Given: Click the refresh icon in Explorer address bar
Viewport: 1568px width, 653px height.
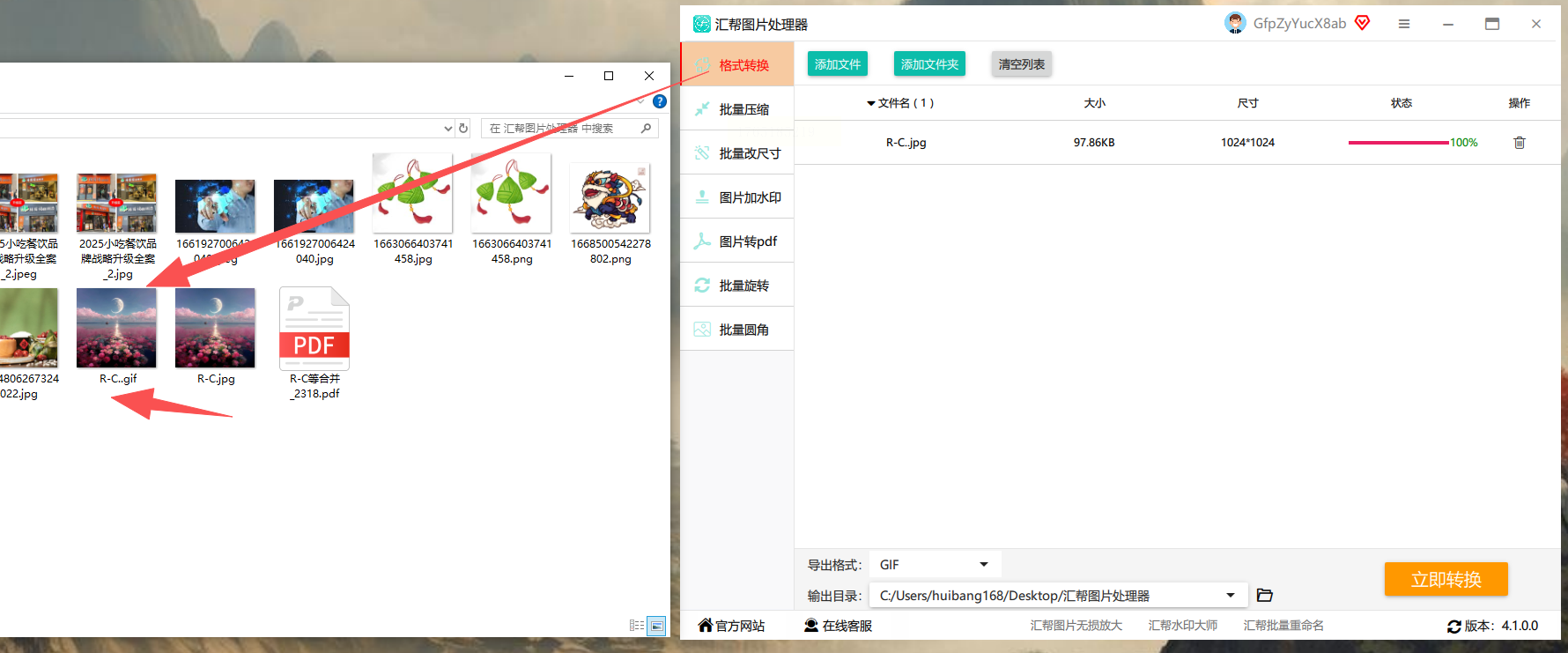Looking at the screenshot, I should (x=463, y=129).
